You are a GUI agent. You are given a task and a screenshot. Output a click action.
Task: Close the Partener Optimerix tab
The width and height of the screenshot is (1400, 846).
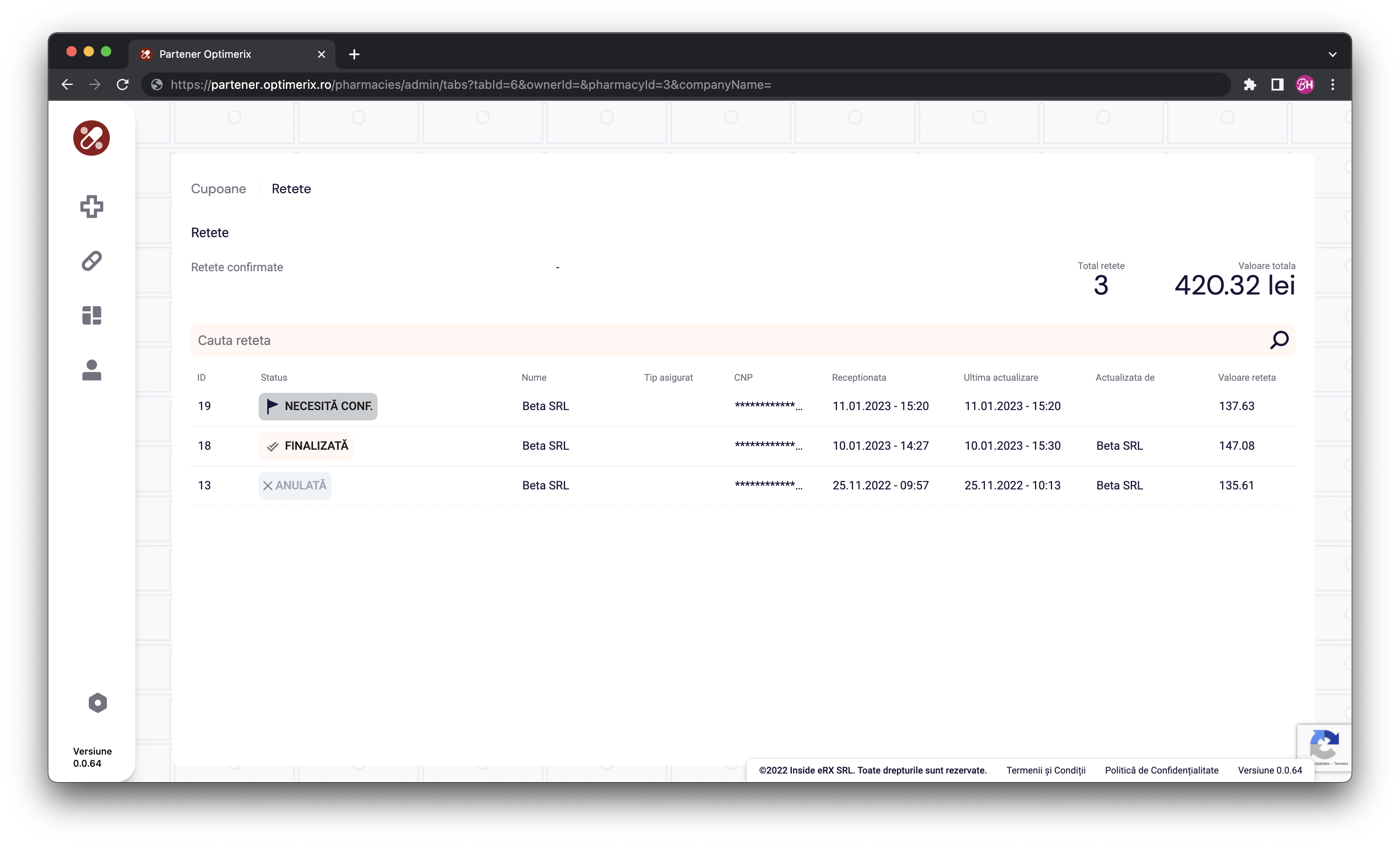322,55
